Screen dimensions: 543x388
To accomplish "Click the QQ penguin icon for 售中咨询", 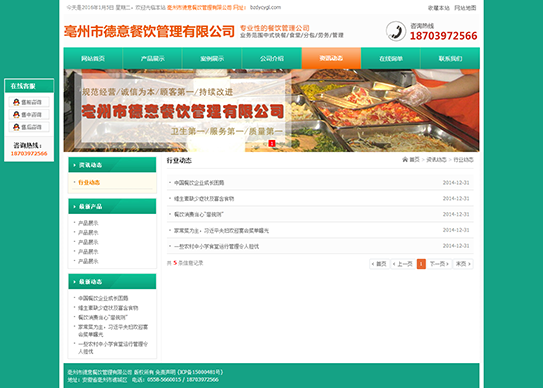I will pos(16,115).
